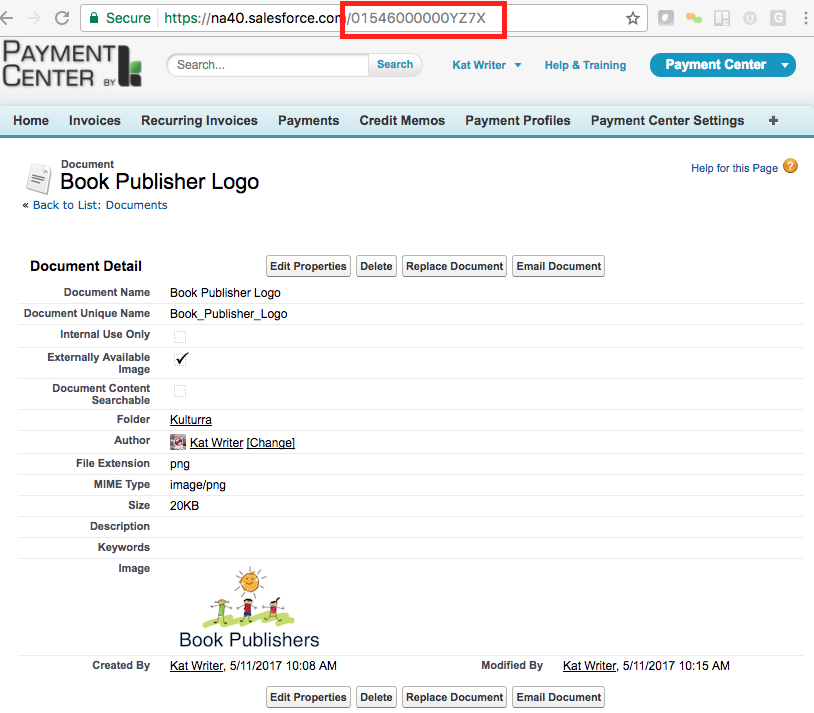Viewport: 814px width, 713px height.
Task: Click the bottom Delete button
Action: coord(376,697)
